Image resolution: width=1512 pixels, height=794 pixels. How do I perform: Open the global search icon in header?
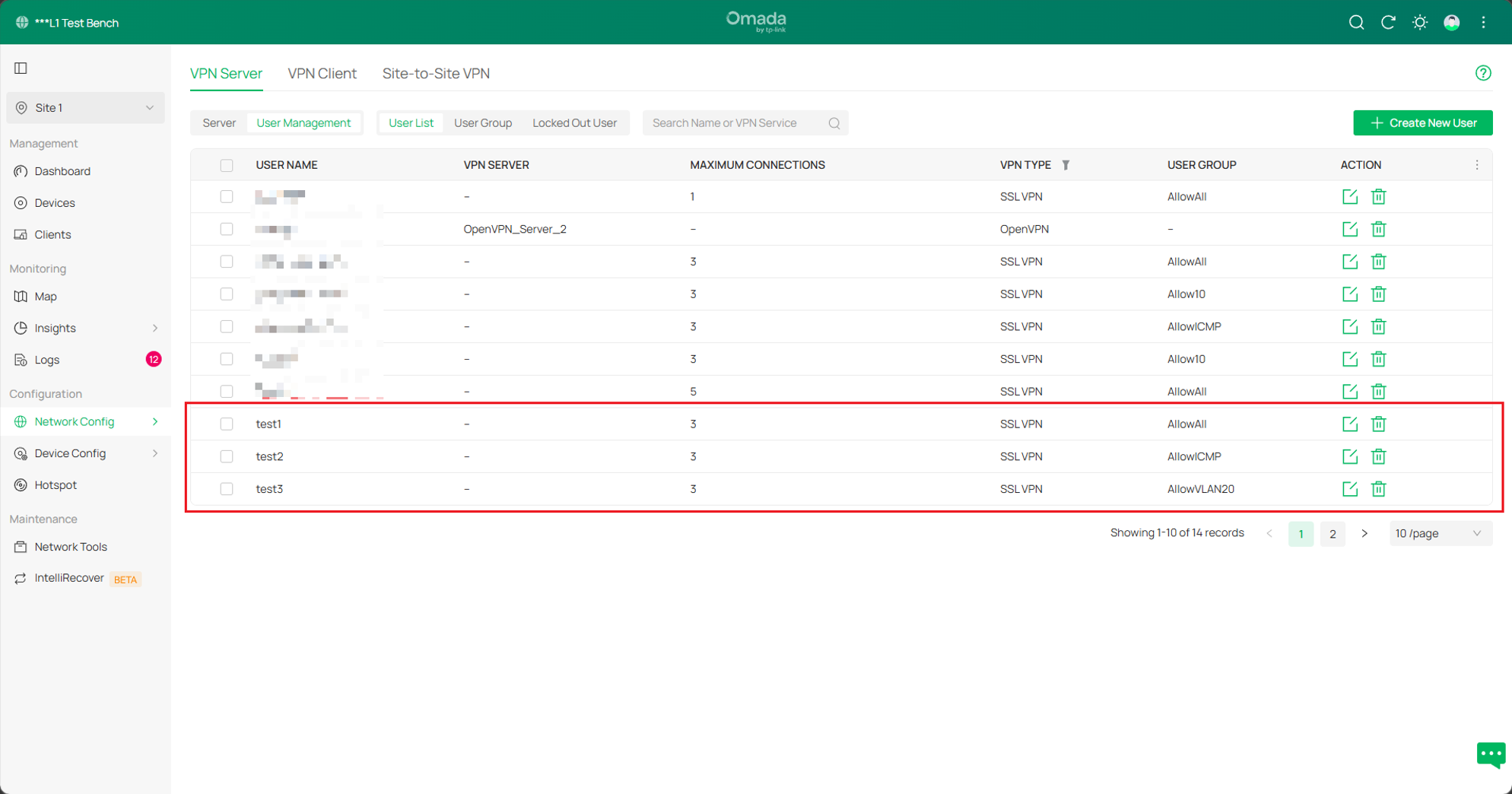click(1356, 23)
